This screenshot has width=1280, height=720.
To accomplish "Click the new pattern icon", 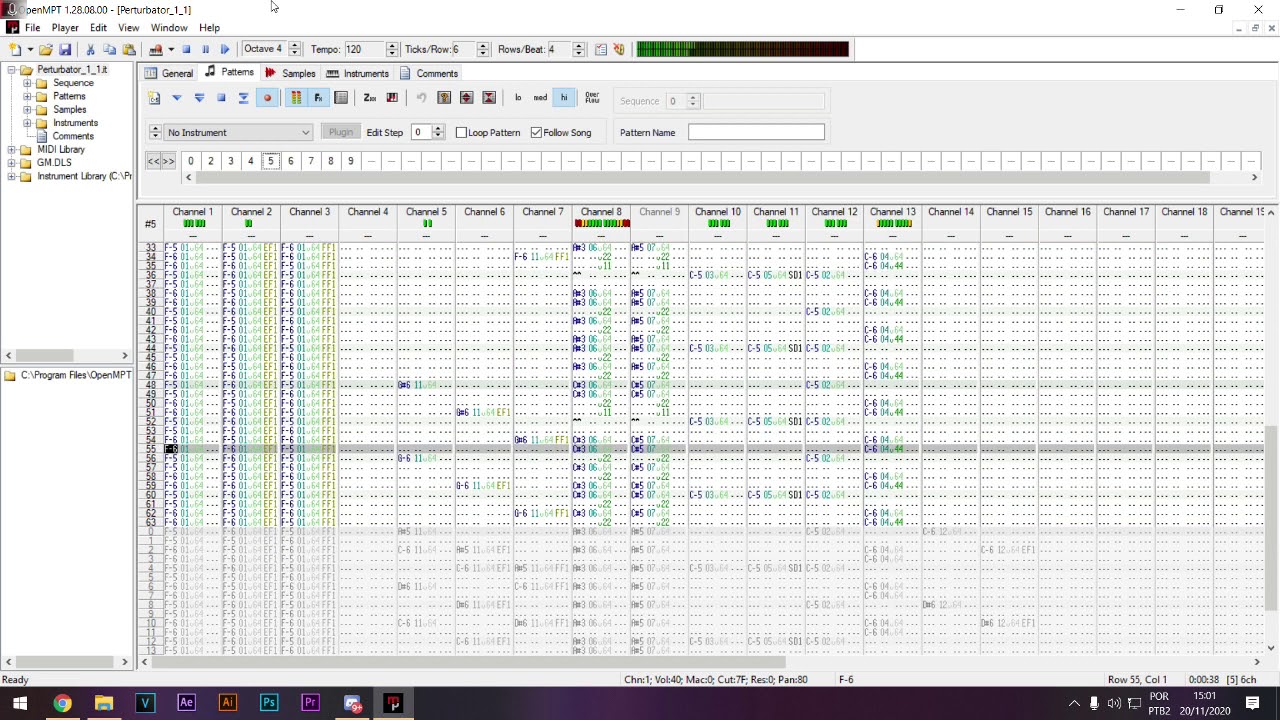I will click(154, 98).
